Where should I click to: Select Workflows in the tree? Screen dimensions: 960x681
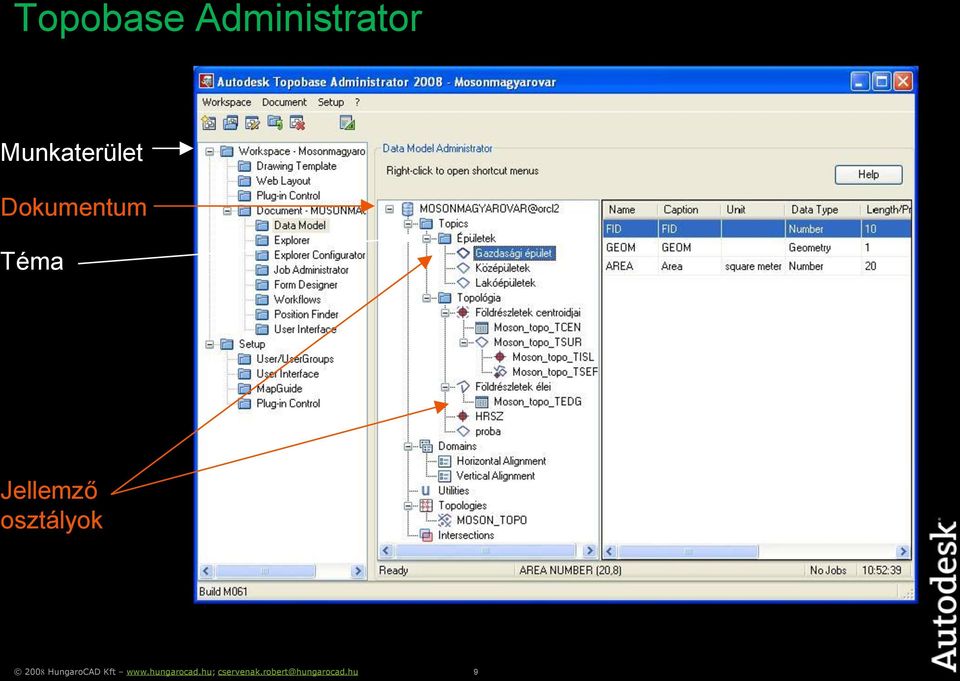(297, 299)
